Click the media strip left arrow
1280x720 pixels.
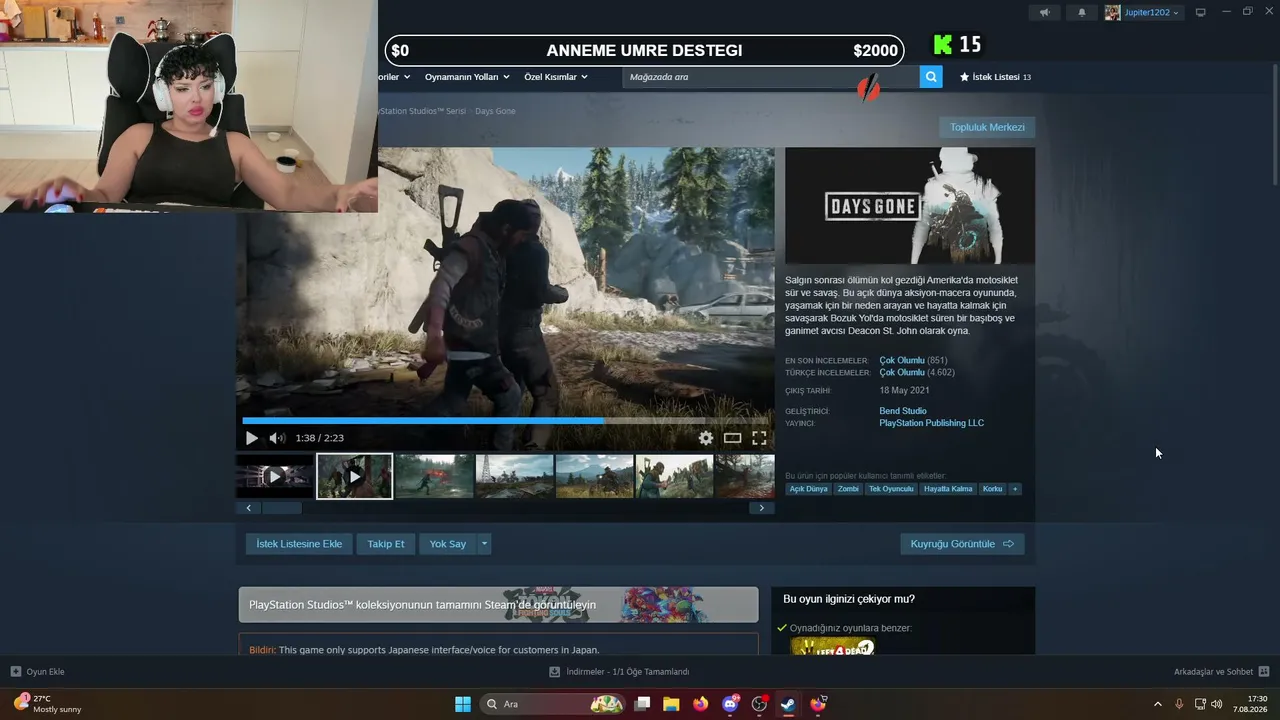(249, 508)
